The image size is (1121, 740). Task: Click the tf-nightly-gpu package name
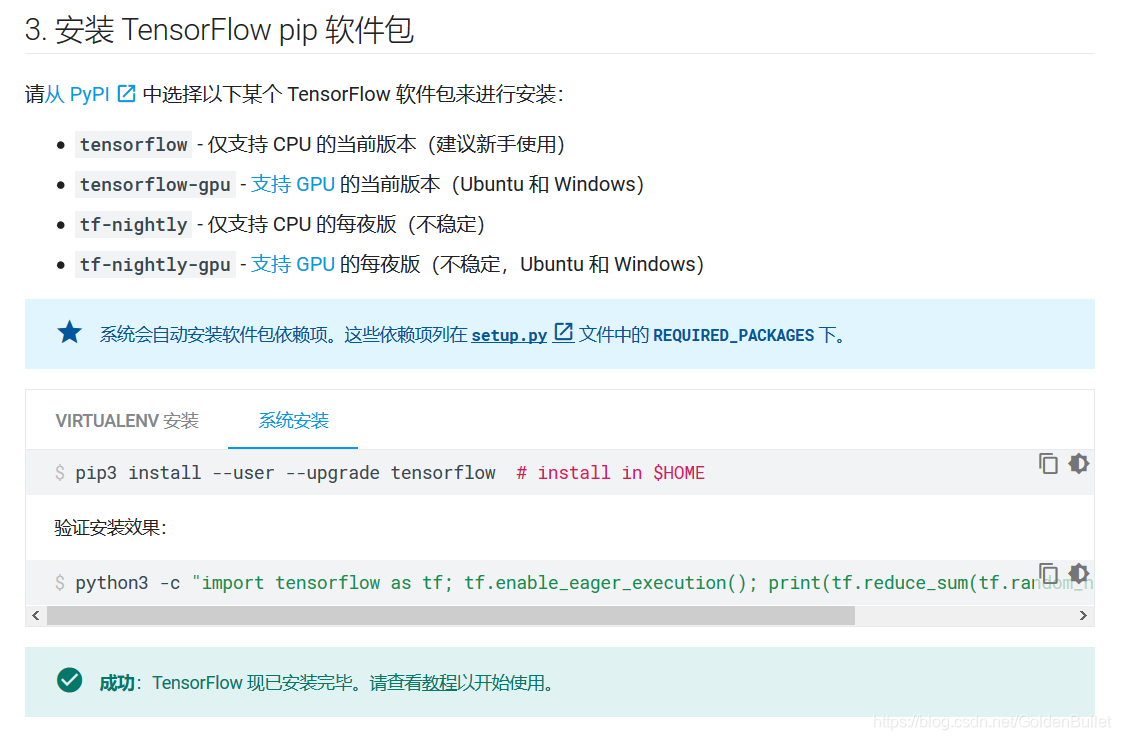(155, 265)
